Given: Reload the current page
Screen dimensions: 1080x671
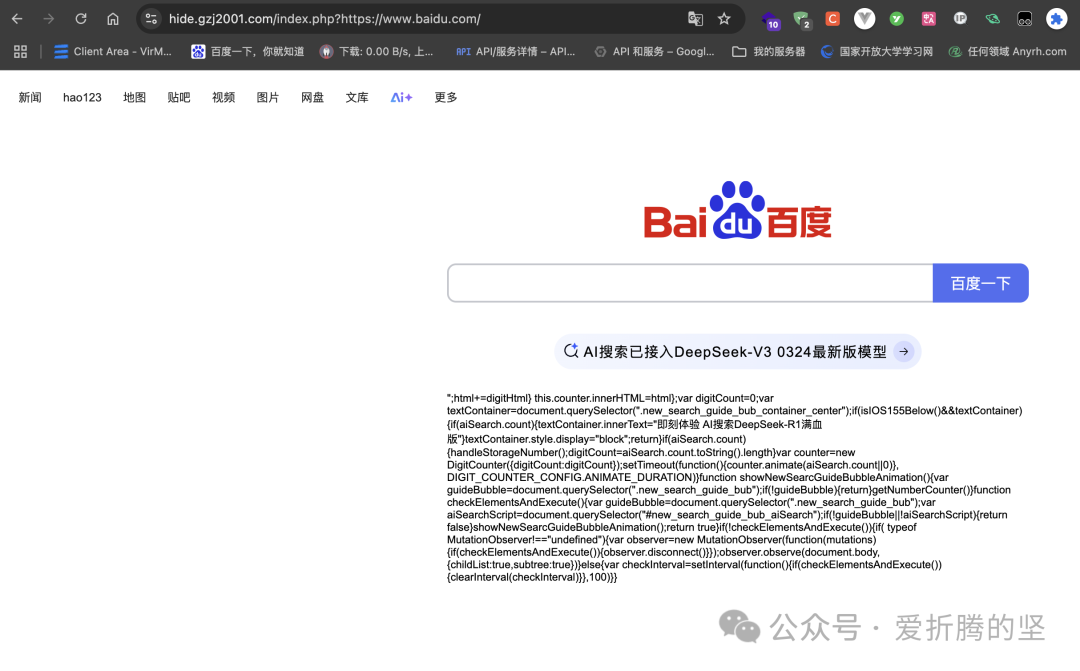Looking at the screenshot, I should coord(81,19).
